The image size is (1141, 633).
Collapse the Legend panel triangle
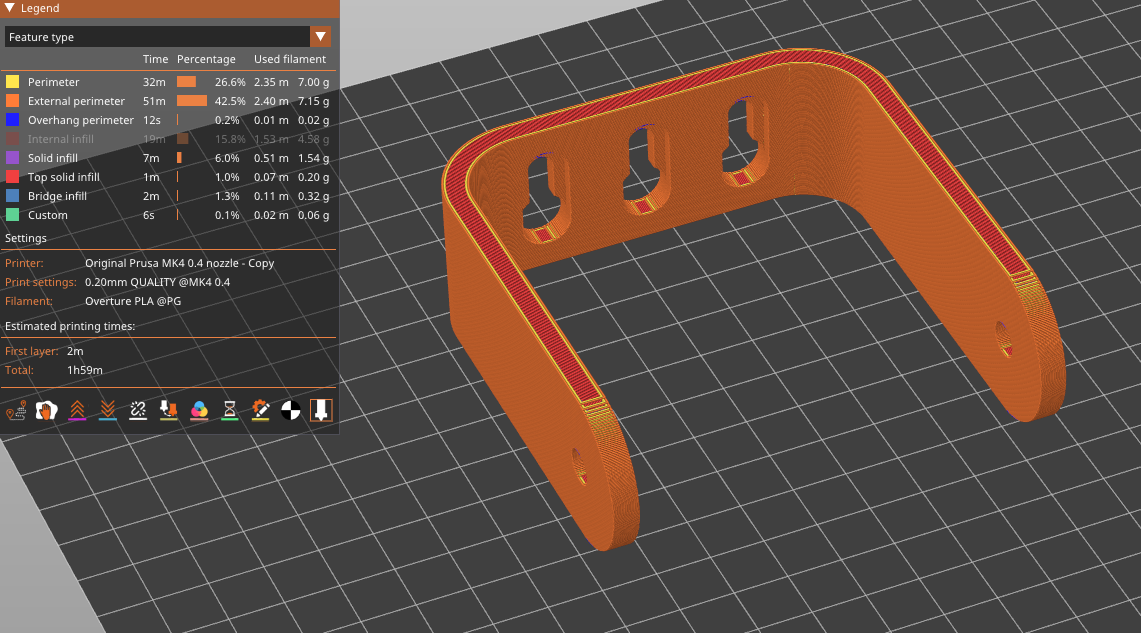click(x=10, y=8)
